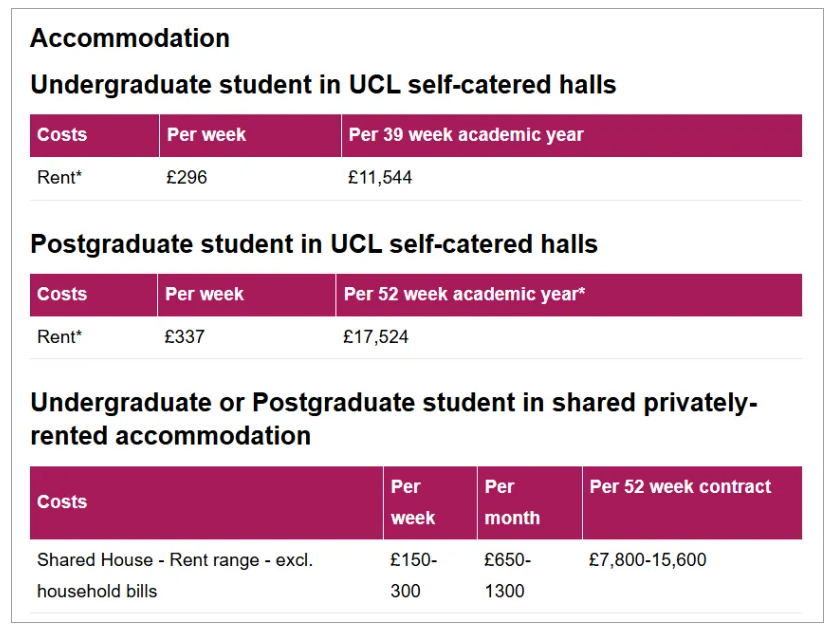Image resolution: width=837 pixels, height=630 pixels.
Task: Select the £11,544 academic year rent cell
Action: [x=380, y=178]
